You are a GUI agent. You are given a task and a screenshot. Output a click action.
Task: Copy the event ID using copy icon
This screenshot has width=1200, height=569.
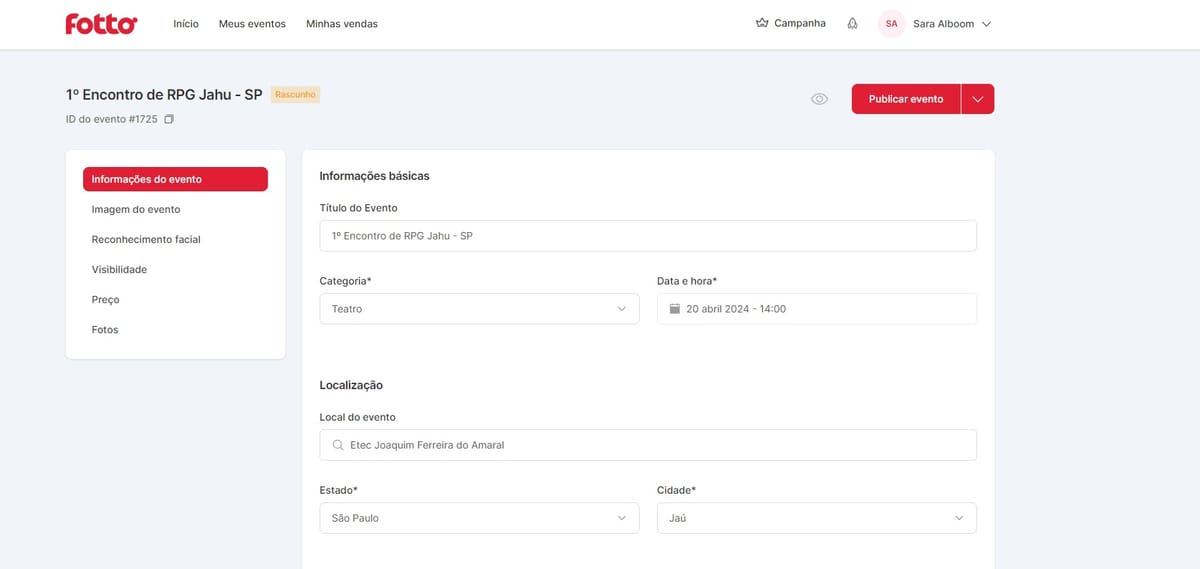tap(169, 119)
